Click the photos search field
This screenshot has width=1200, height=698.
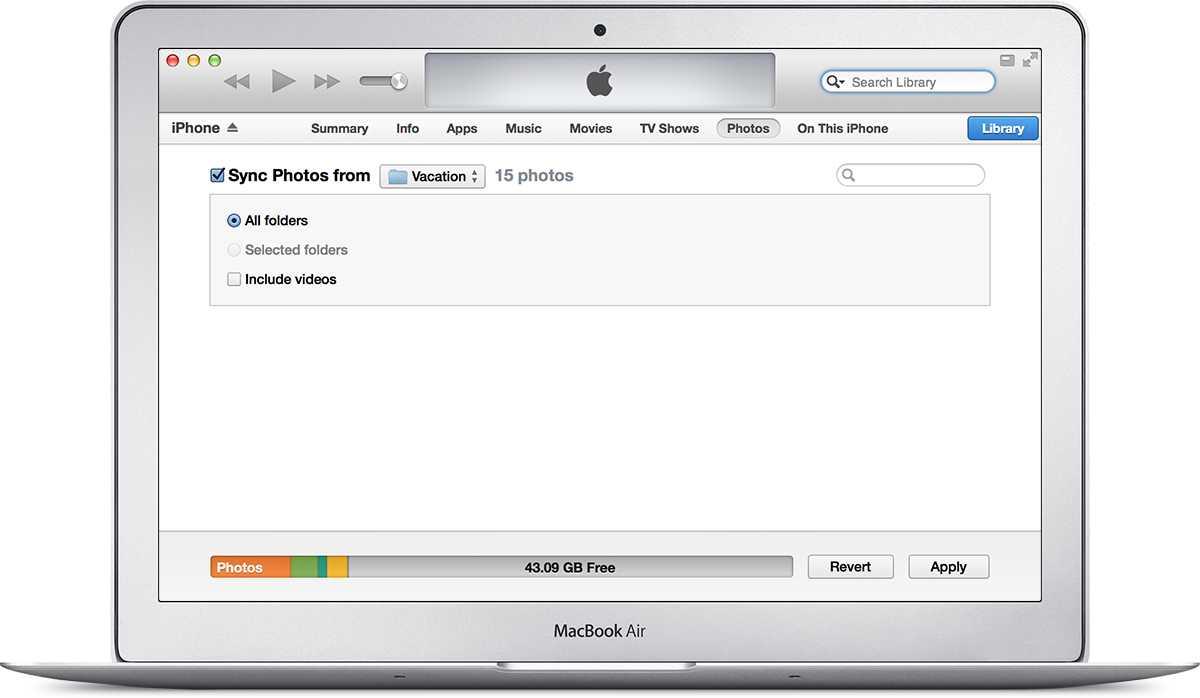(910, 175)
